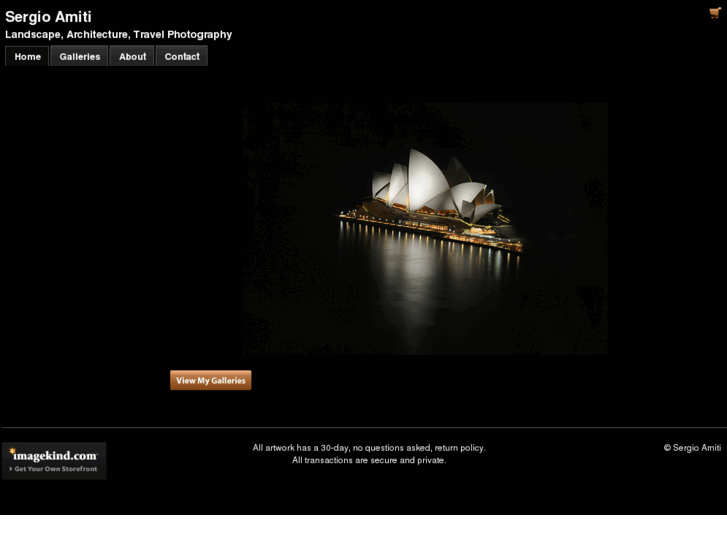Open the Contact tab

tap(182, 56)
